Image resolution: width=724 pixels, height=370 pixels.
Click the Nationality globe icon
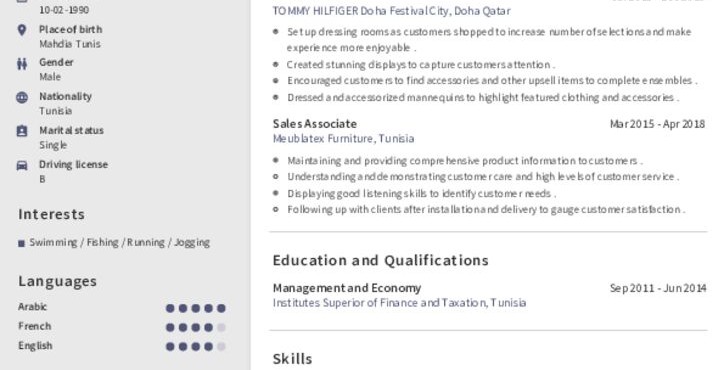coord(22,97)
